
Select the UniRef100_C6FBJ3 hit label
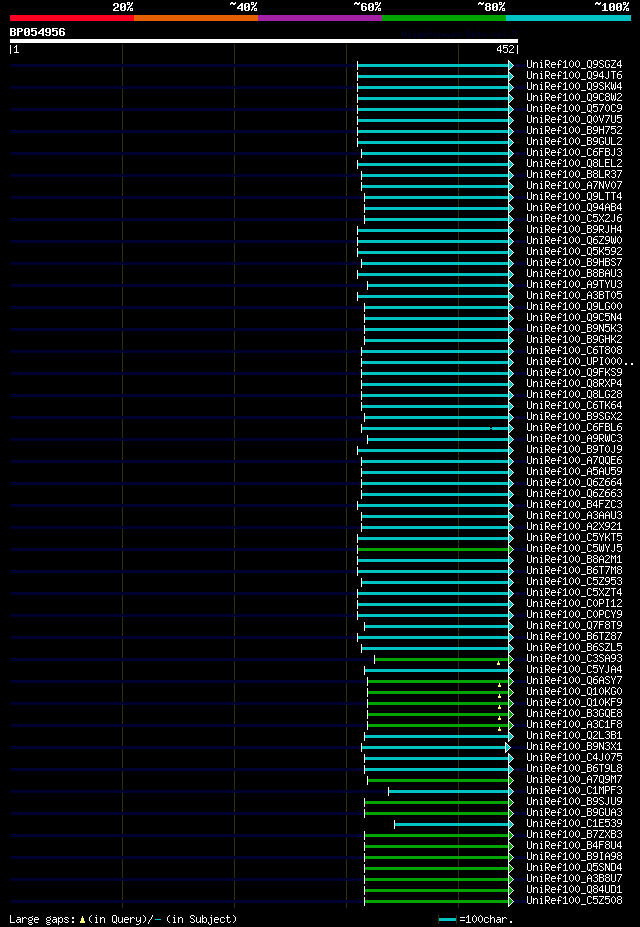pyautogui.click(x=574, y=153)
